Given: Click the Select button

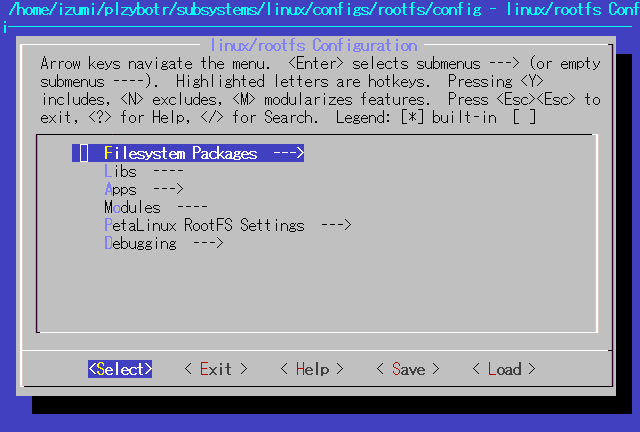Looking at the screenshot, I should 120,369.
